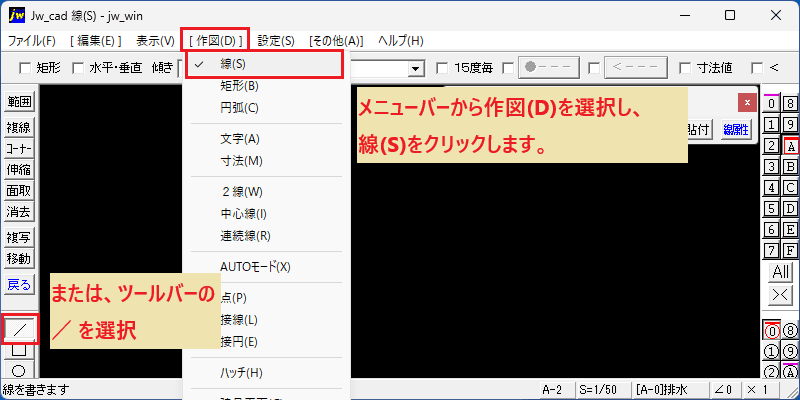The height and width of the screenshot is (400, 800).
Task: Open the [編集(E)] menu
Action: (x=95, y=41)
